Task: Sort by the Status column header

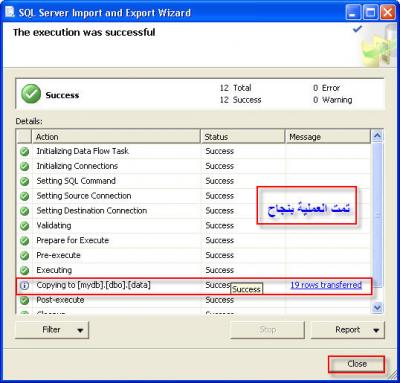Action: (x=243, y=137)
